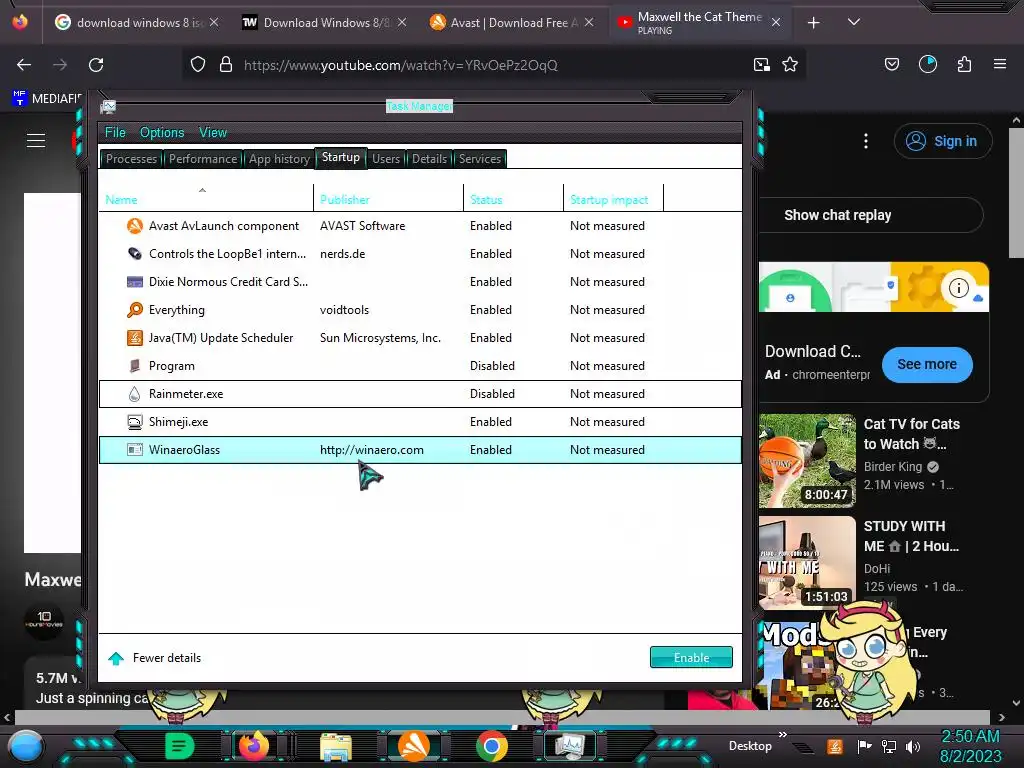Switch to the Details tab
1024x768 pixels.
click(429, 159)
